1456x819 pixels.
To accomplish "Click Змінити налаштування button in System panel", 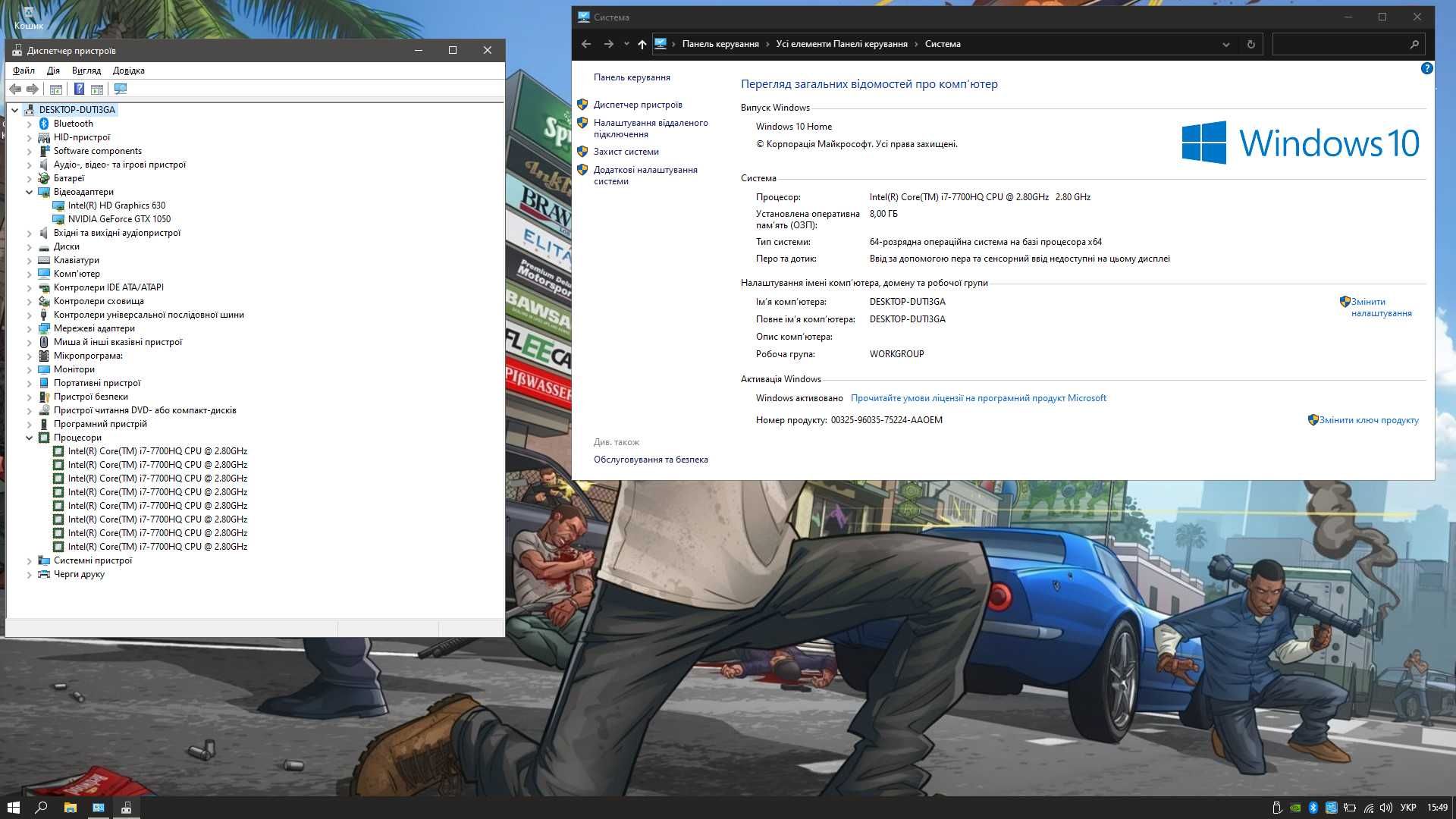I will click(x=1380, y=307).
